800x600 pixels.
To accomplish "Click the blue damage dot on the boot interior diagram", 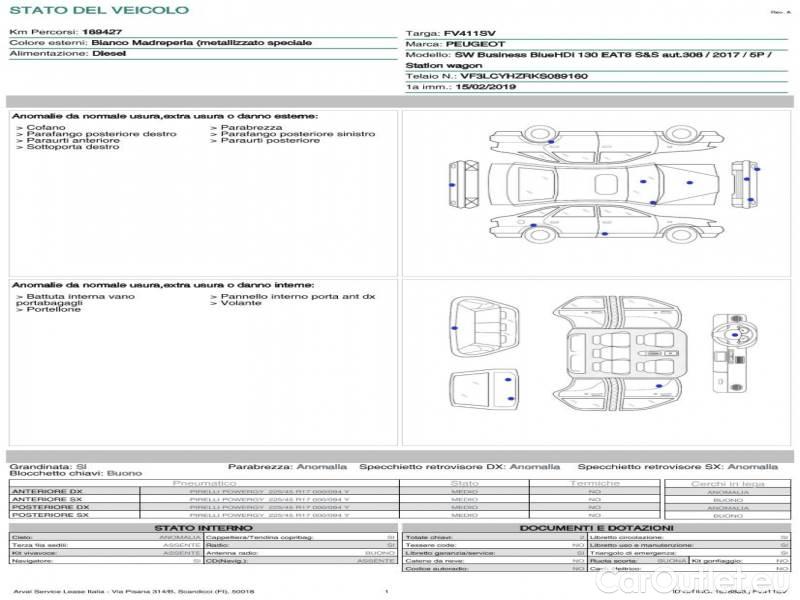I will (455, 328).
